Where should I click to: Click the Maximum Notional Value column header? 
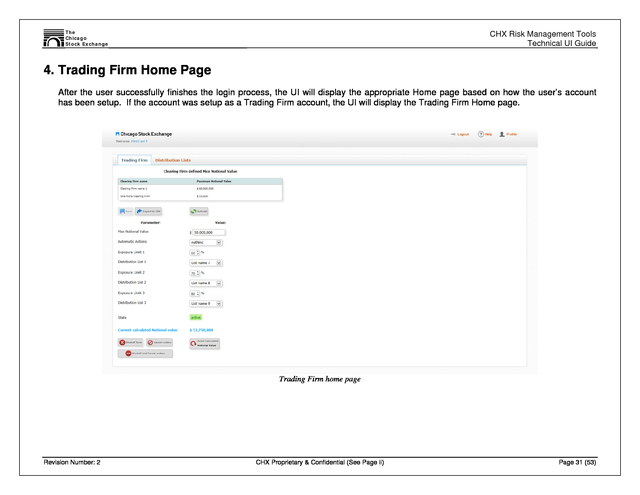[214, 181]
